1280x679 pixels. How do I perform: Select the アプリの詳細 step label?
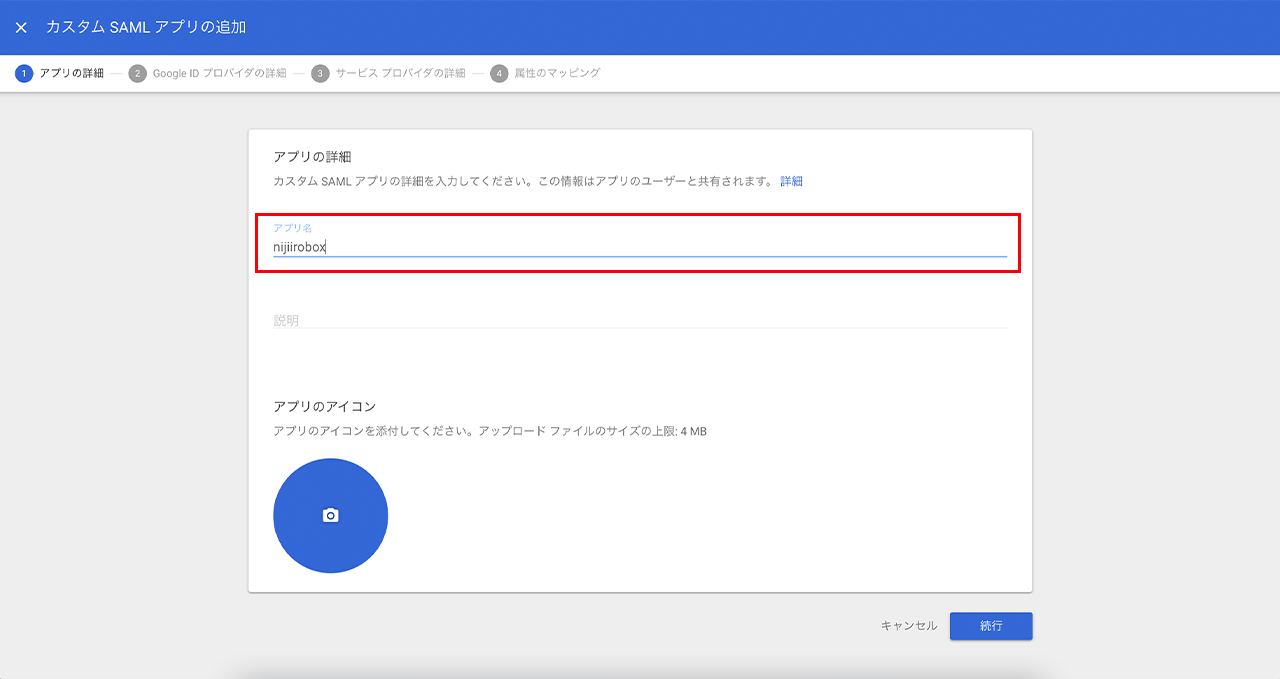(x=71, y=73)
